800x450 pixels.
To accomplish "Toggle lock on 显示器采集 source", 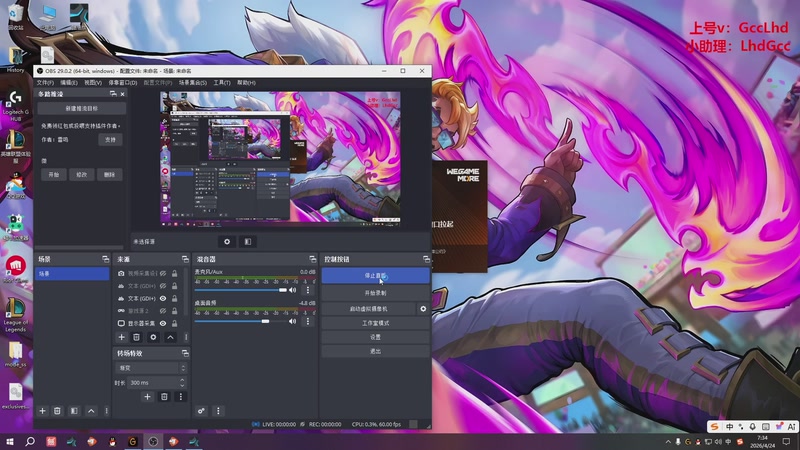I will point(174,323).
